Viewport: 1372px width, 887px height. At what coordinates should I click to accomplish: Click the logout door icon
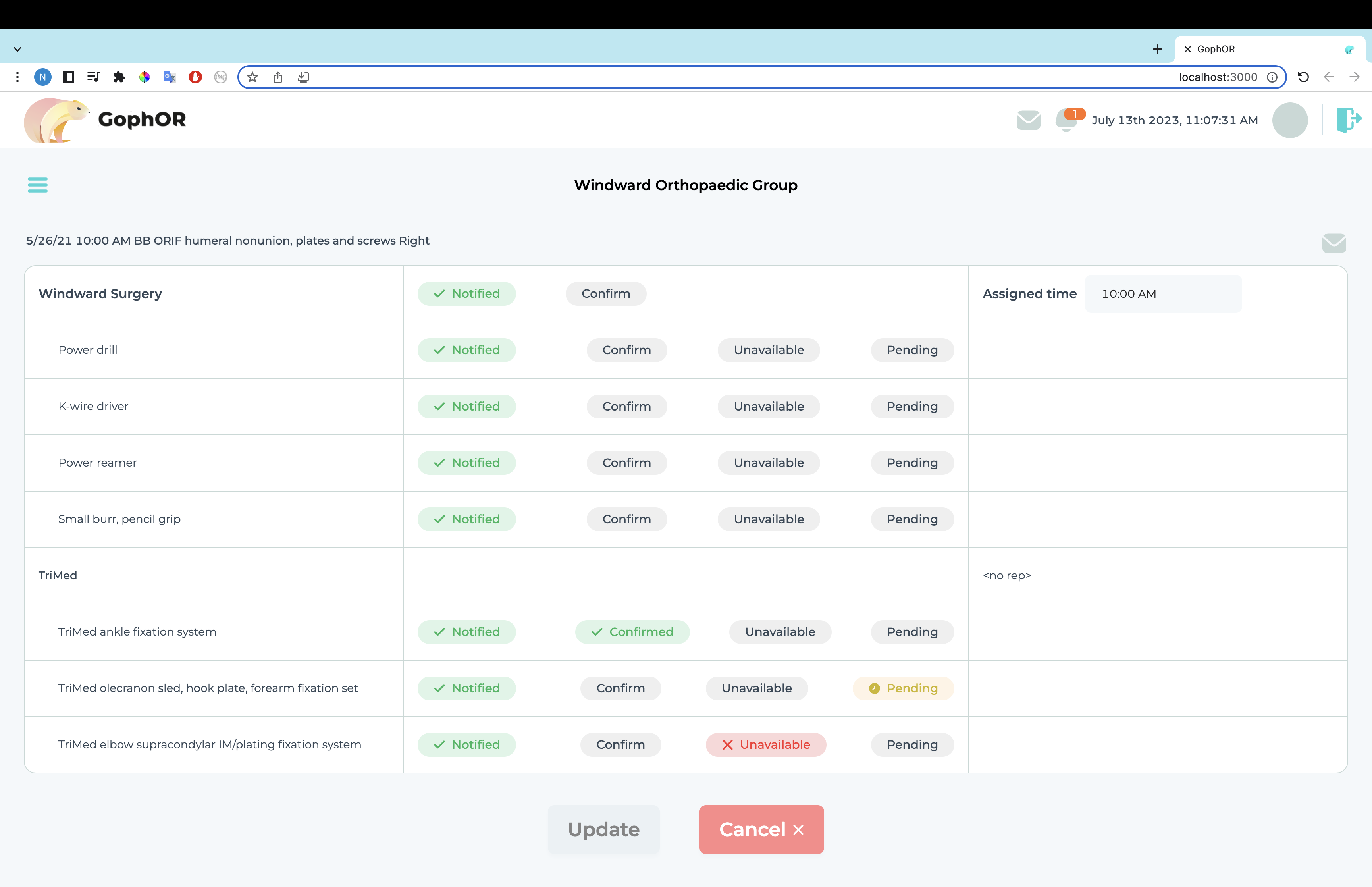1349,120
